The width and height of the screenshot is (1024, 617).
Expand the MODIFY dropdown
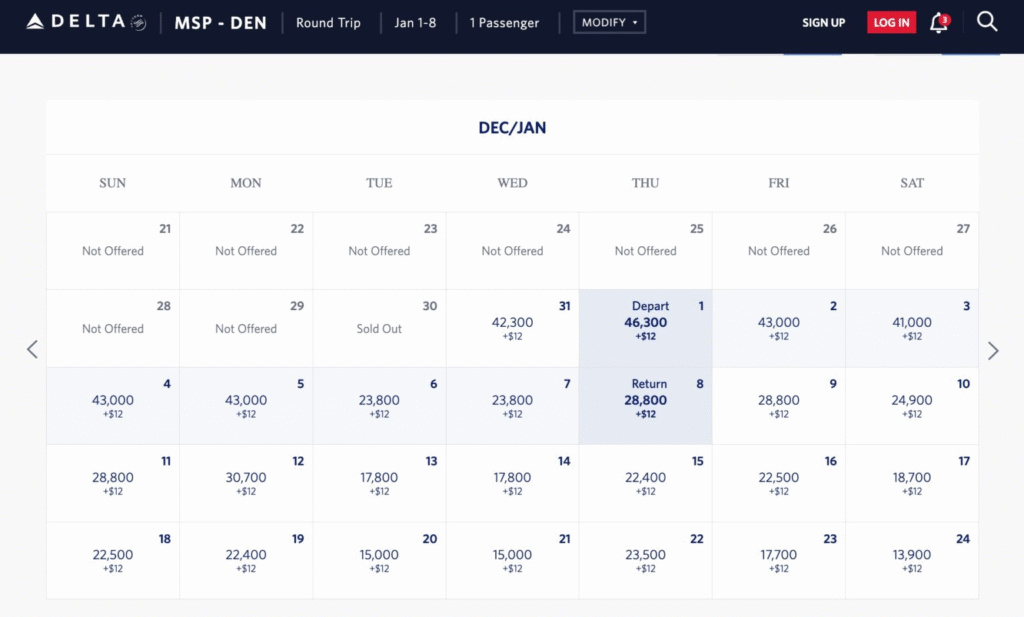click(609, 22)
